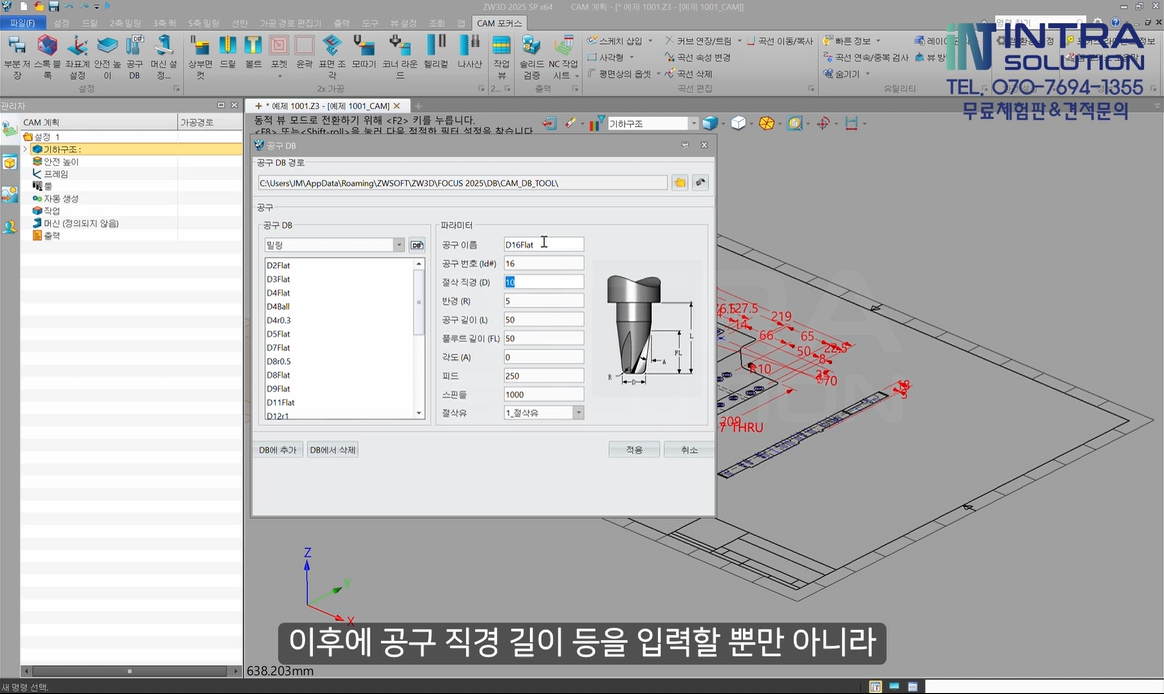Select 자동 생성 in the CAM tree
Viewport: 1164px width, 694px height.
[61, 198]
